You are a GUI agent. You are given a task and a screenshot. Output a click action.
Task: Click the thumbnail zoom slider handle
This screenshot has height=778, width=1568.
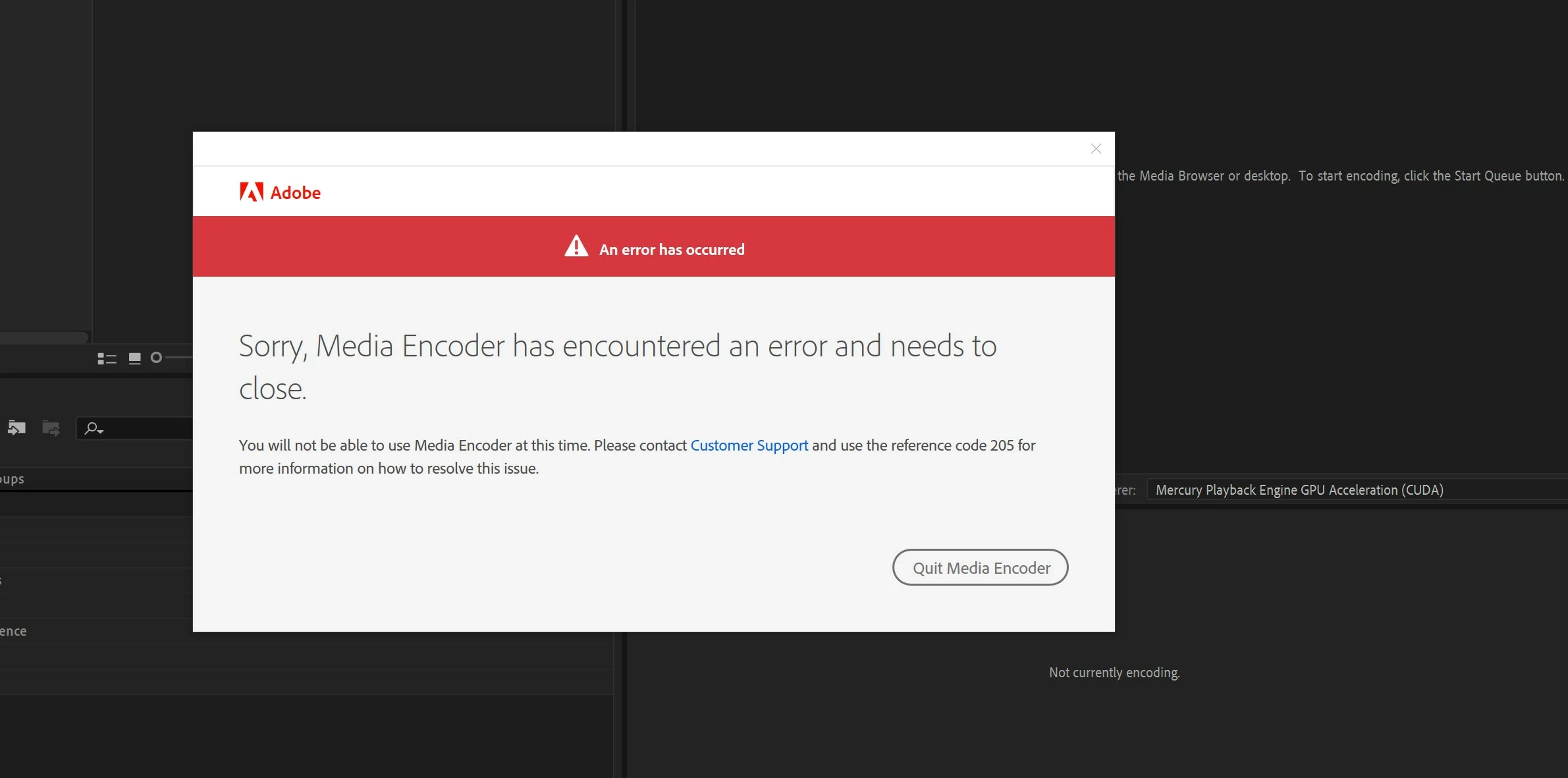point(156,358)
